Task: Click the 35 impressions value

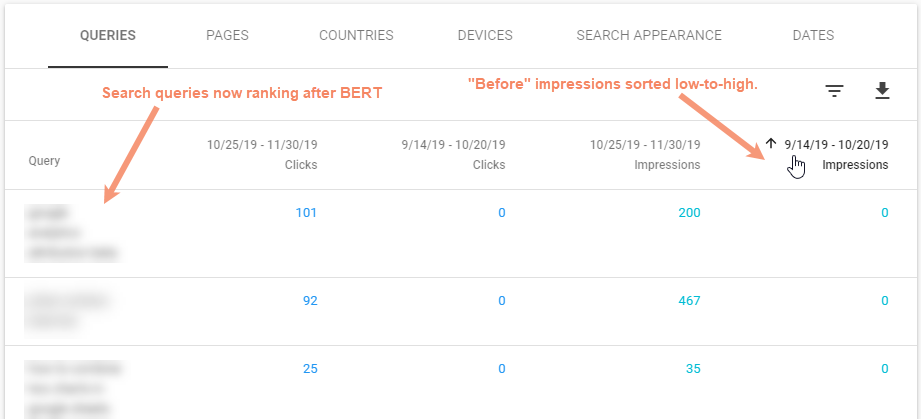Action: click(x=692, y=368)
